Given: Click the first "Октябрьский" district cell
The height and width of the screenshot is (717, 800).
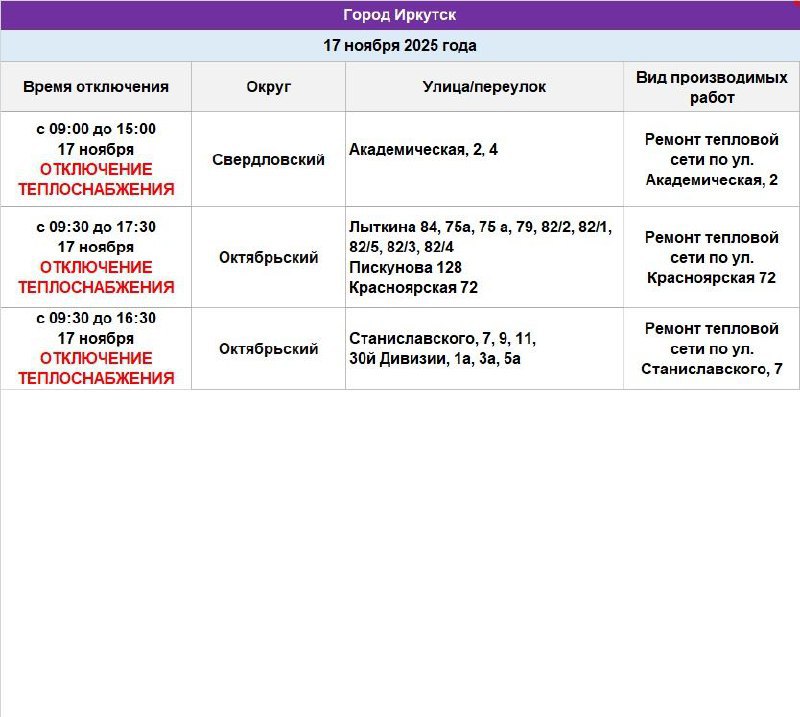Looking at the screenshot, I should coord(268,257).
